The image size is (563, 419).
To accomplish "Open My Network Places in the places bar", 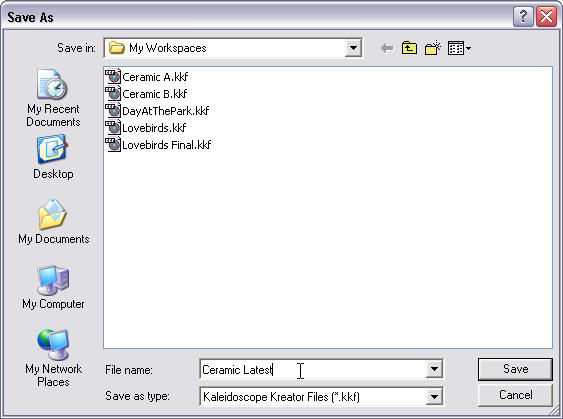I will click(53, 358).
